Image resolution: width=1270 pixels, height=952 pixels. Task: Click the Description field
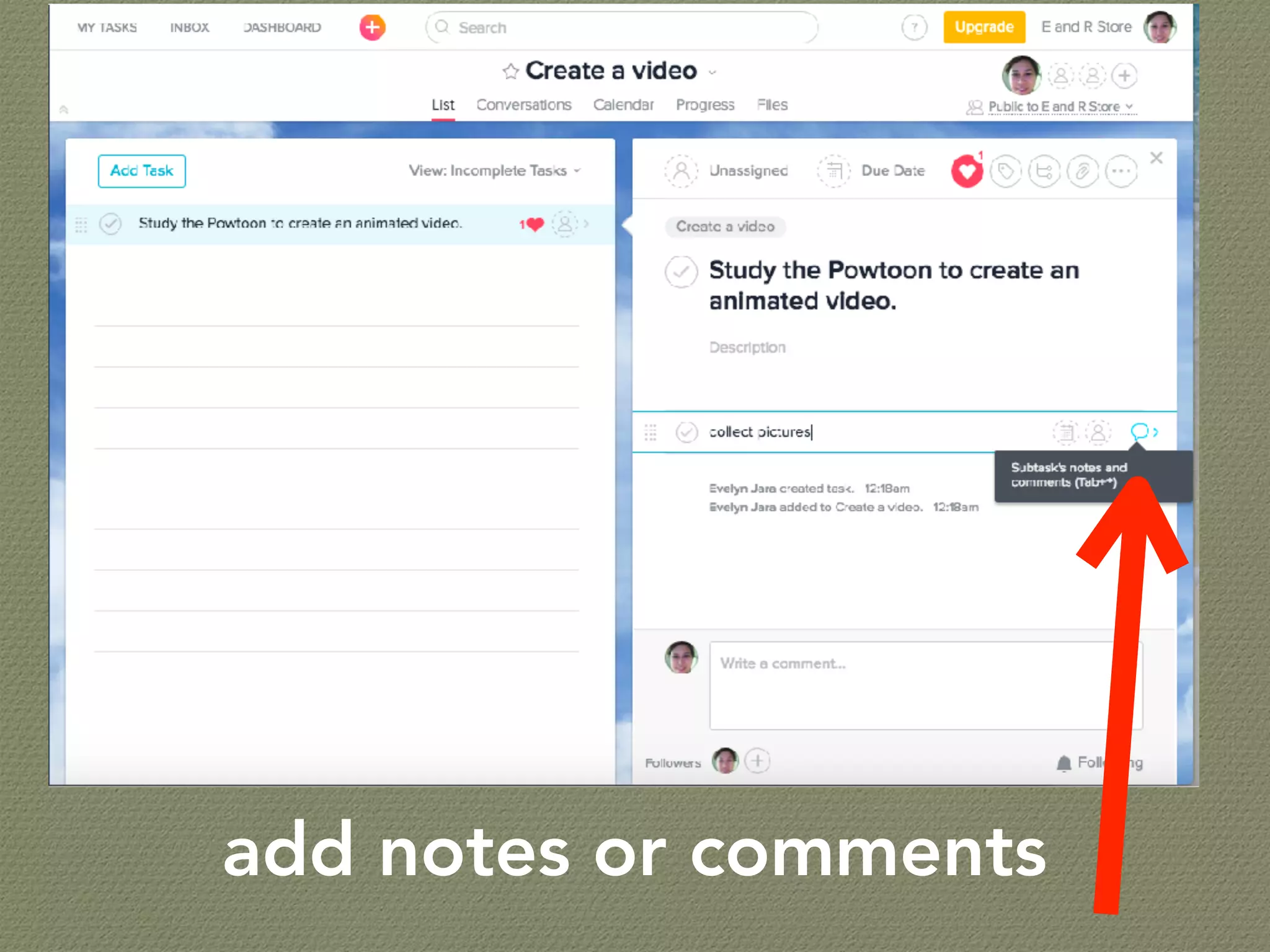(747, 347)
